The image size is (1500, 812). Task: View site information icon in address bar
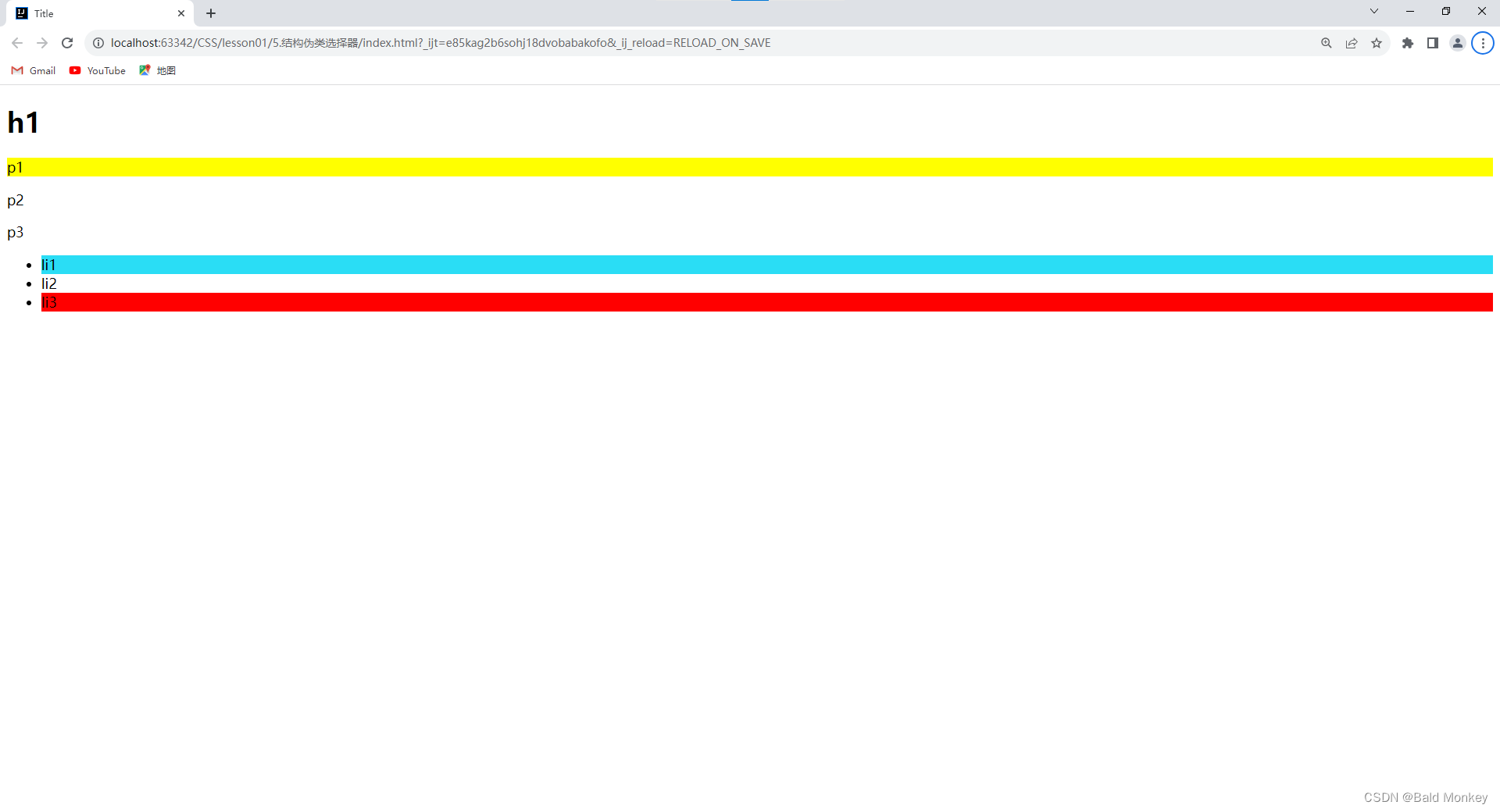coord(98,43)
